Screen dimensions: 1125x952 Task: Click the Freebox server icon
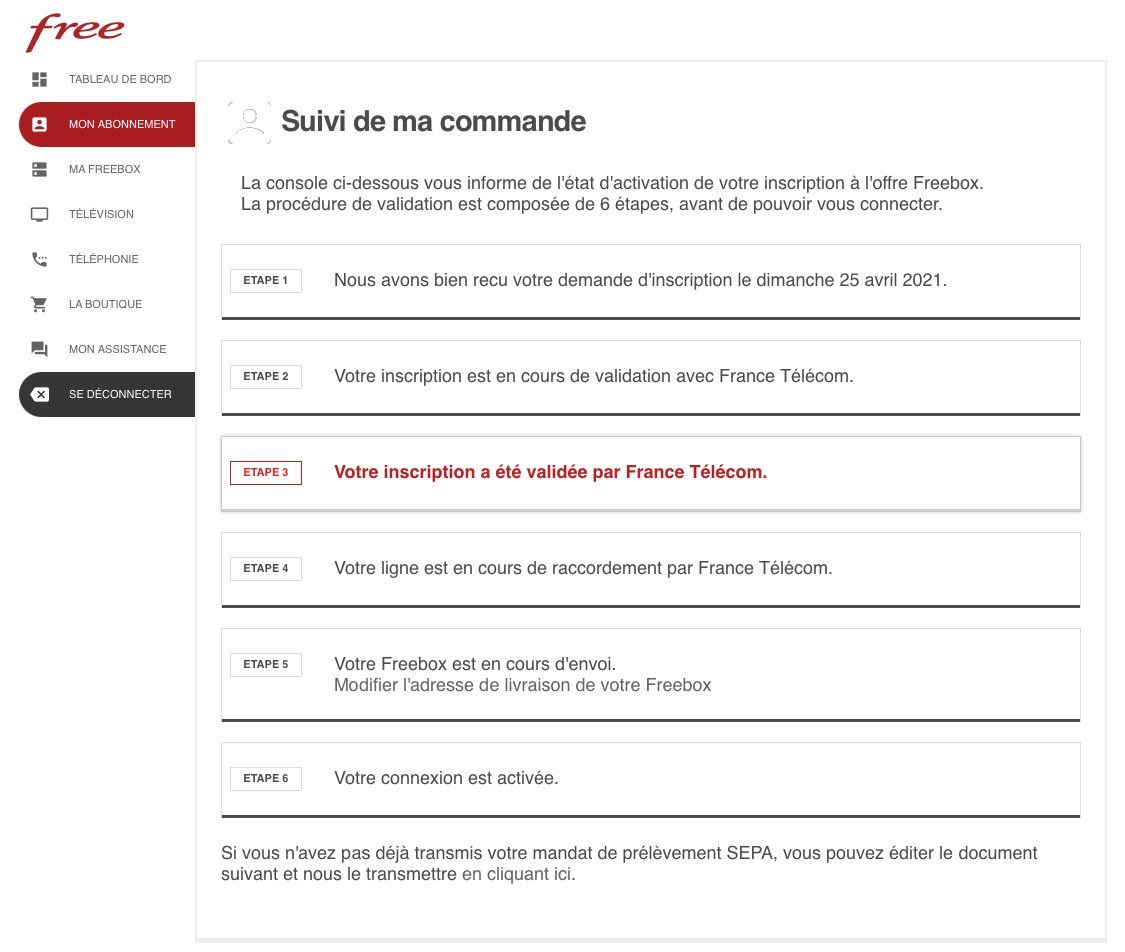40,170
